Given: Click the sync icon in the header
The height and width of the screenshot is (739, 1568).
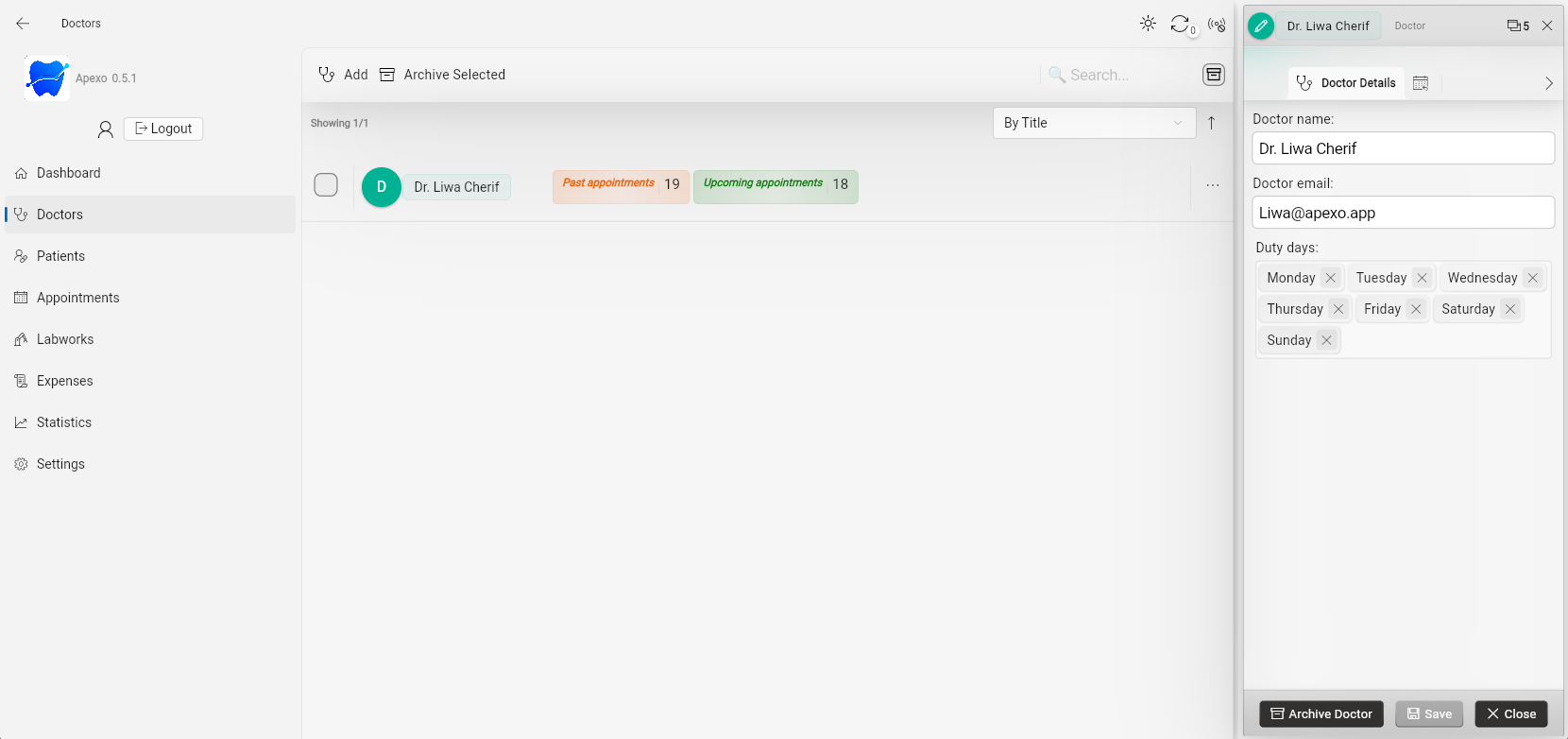Looking at the screenshot, I should pyautogui.click(x=1181, y=25).
